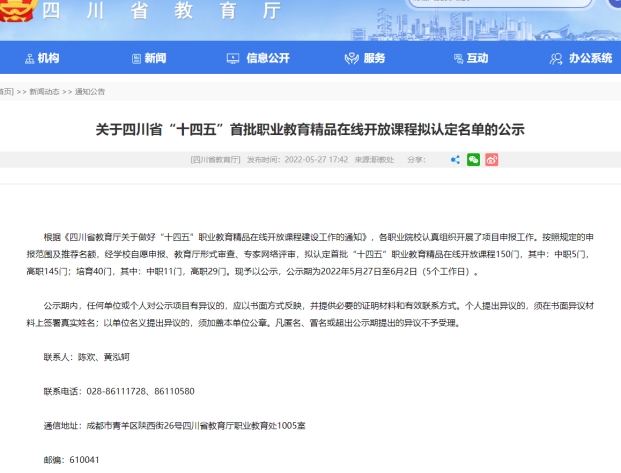The image size is (621, 473).
Task: Click the article headline about 精品在线开放课程
Action: [x=310, y=129]
